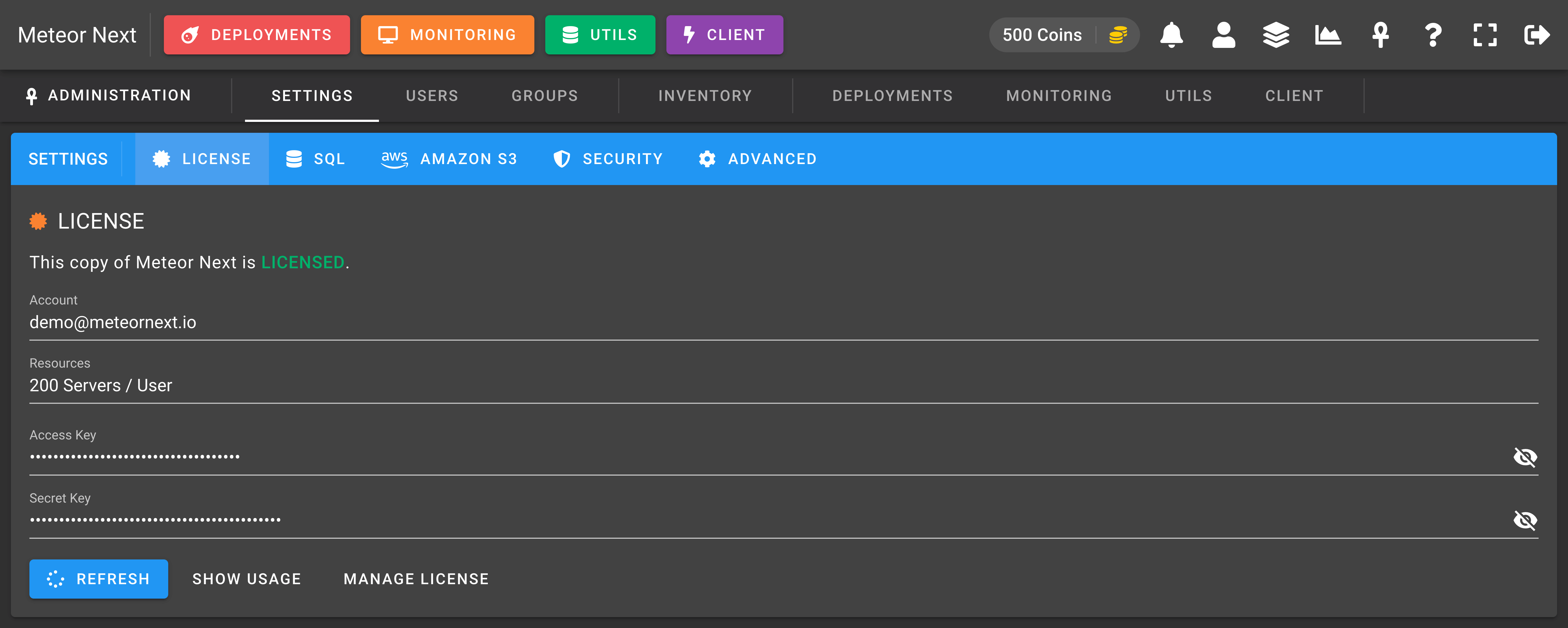Switch to the Groups tab

coord(545,96)
